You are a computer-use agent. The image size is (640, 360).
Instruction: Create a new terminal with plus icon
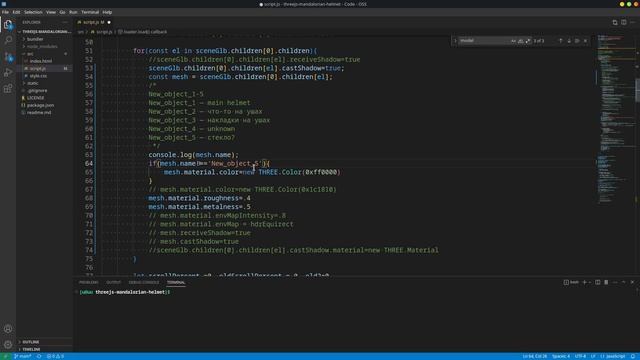pos(584,282)
